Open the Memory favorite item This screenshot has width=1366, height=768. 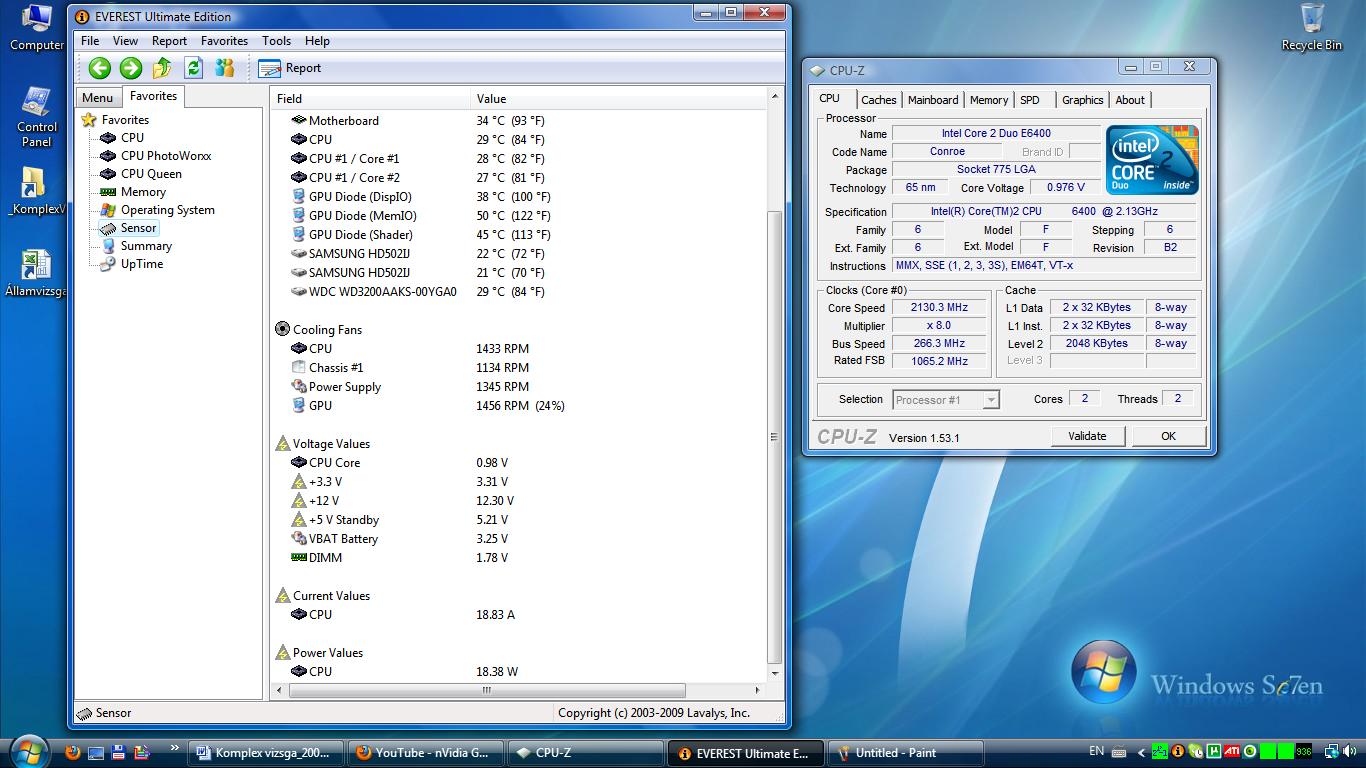133,192
